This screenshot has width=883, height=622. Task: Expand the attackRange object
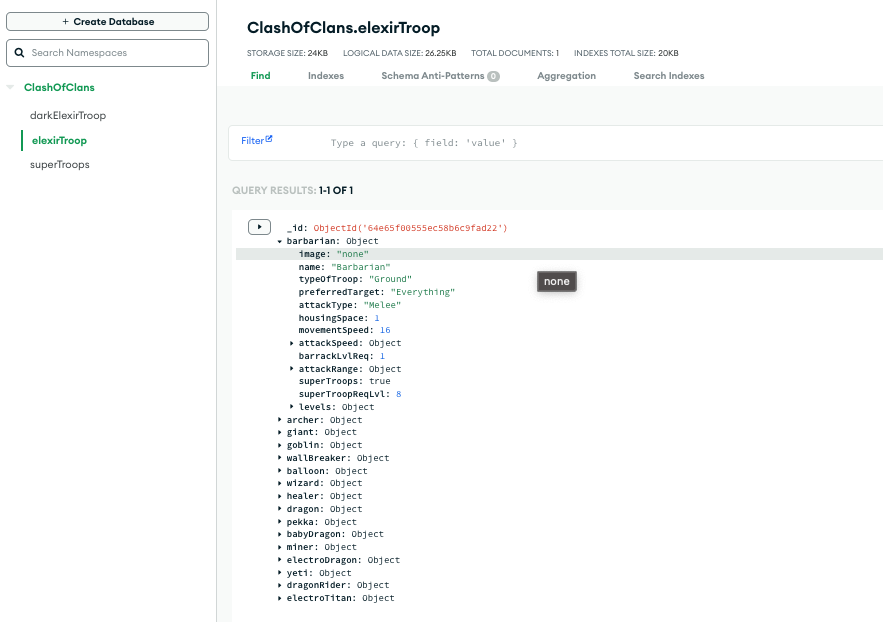291,369
